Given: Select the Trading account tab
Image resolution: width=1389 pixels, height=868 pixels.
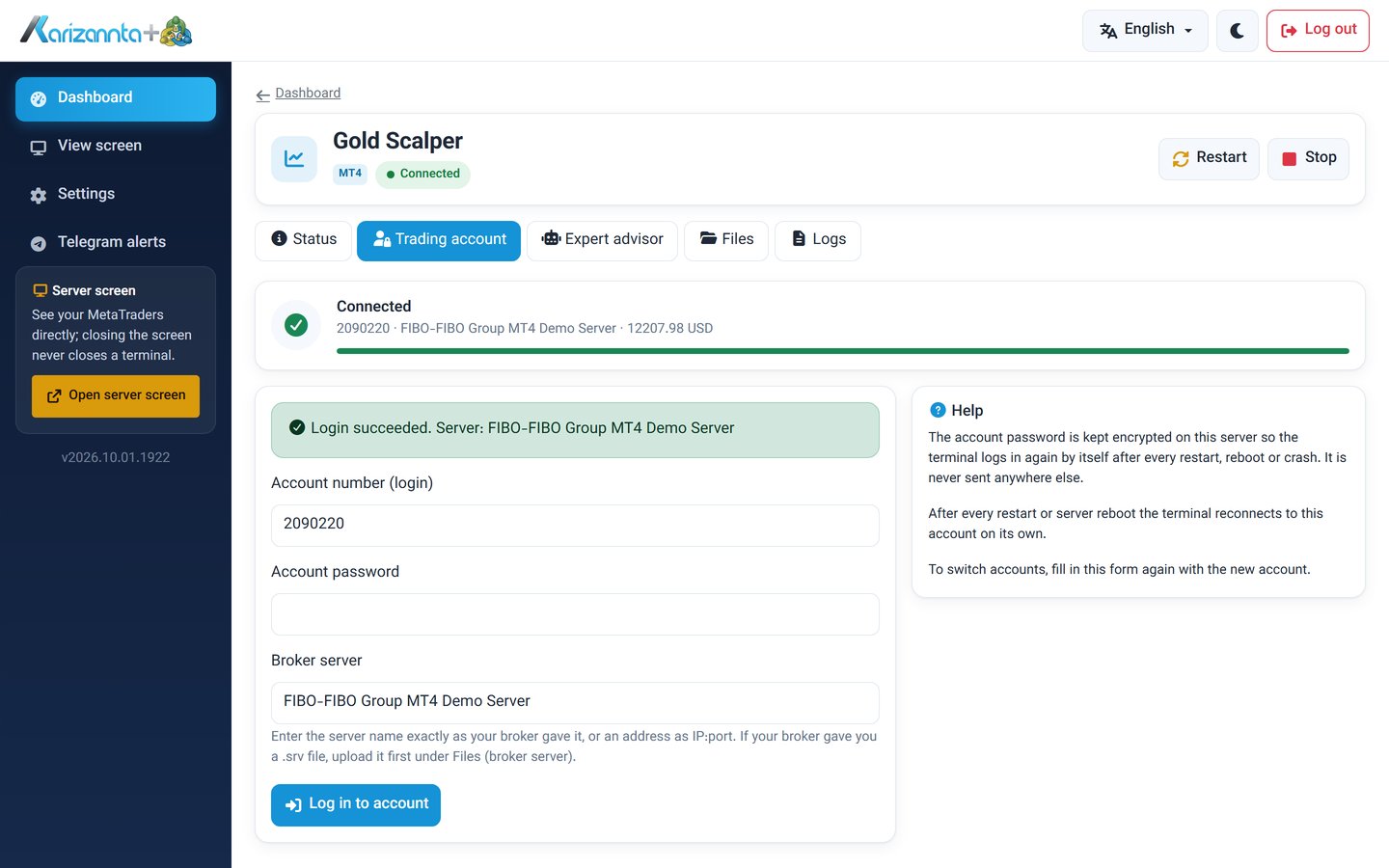Looking at the screenshot, I should coord(439,240).
